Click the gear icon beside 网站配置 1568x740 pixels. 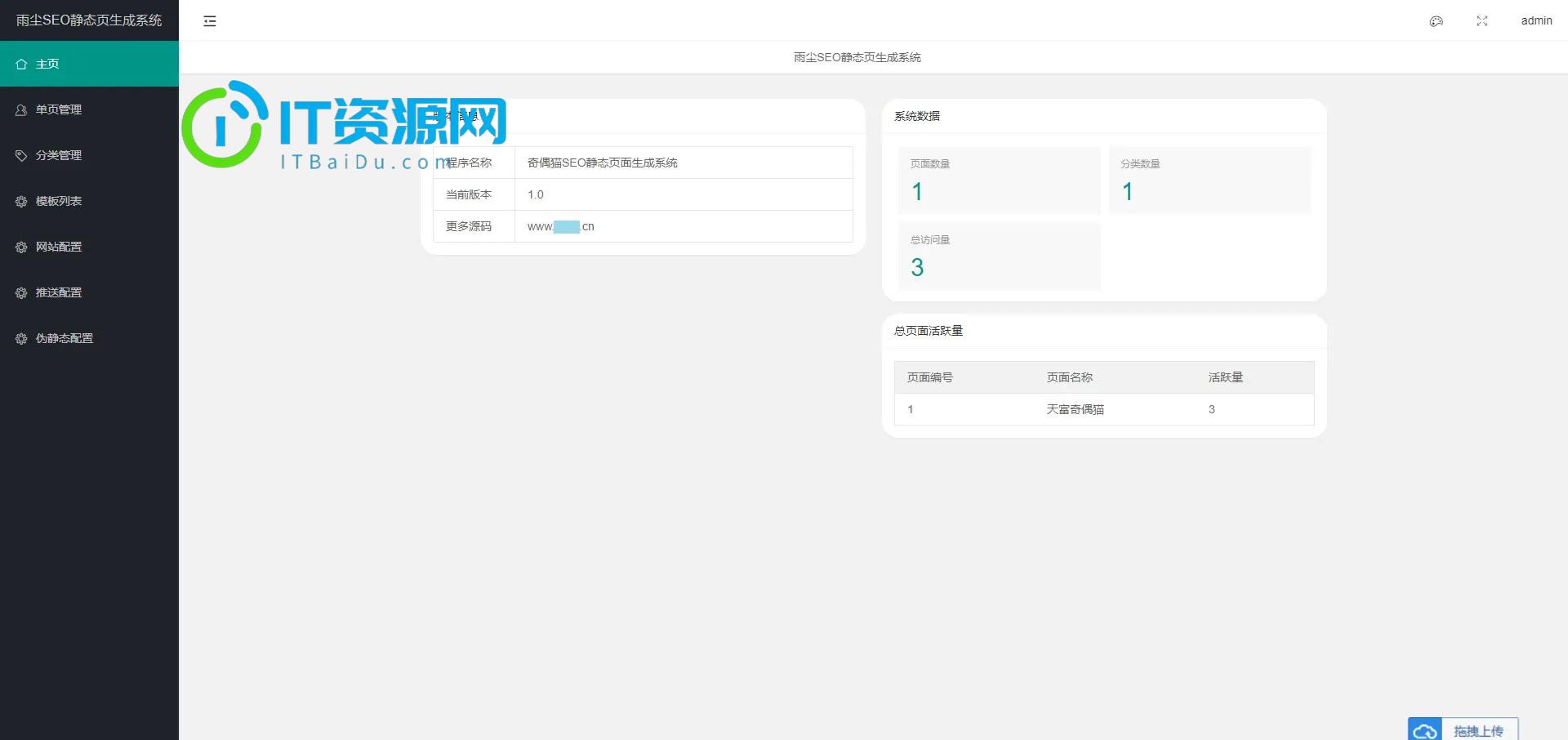[21, 247]
